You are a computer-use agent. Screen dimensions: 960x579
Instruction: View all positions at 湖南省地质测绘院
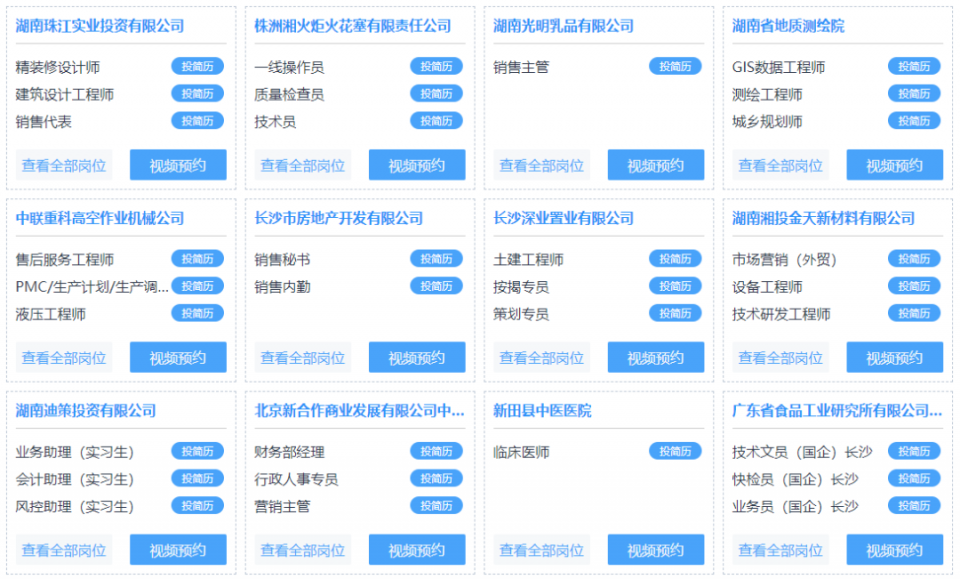(780, 165)
